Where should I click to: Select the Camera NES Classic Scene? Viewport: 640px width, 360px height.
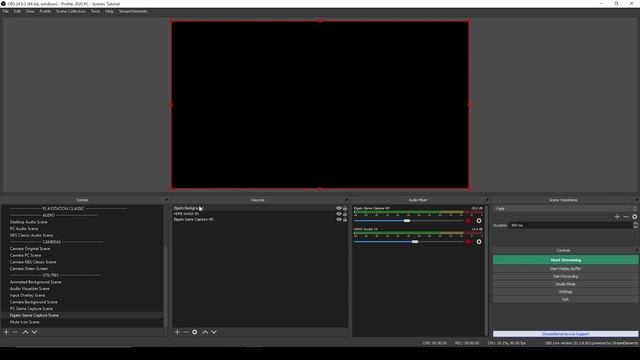tap(33, 262)
